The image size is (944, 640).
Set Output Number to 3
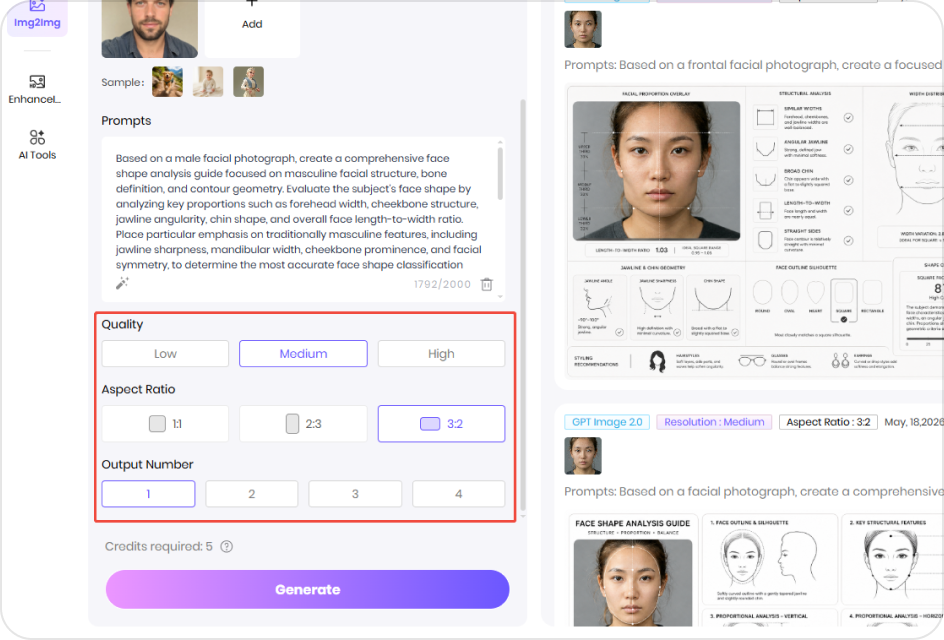click(x=355, y=494)
